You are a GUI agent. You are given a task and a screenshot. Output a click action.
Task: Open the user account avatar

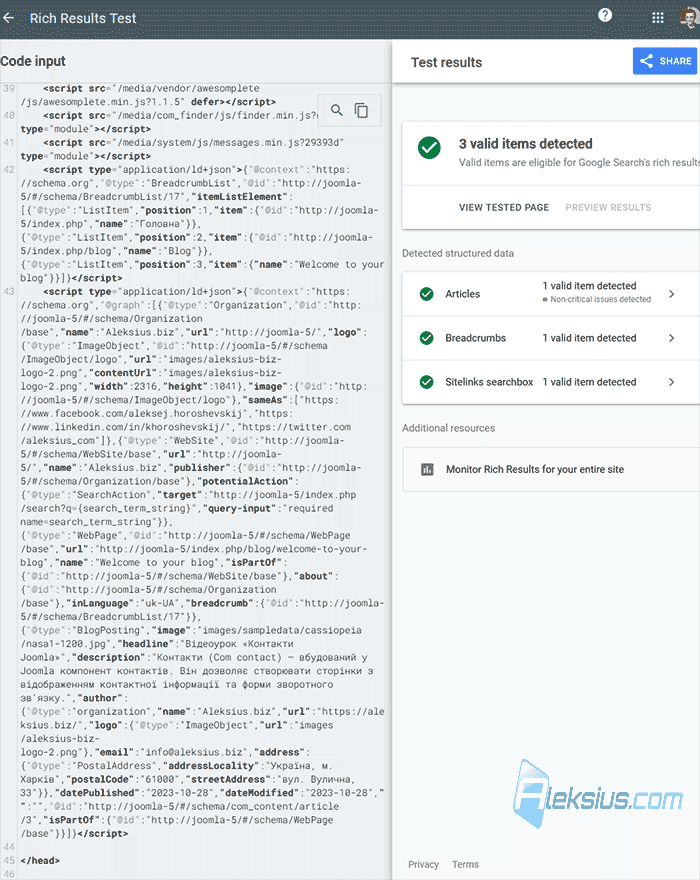pos(690,18)
